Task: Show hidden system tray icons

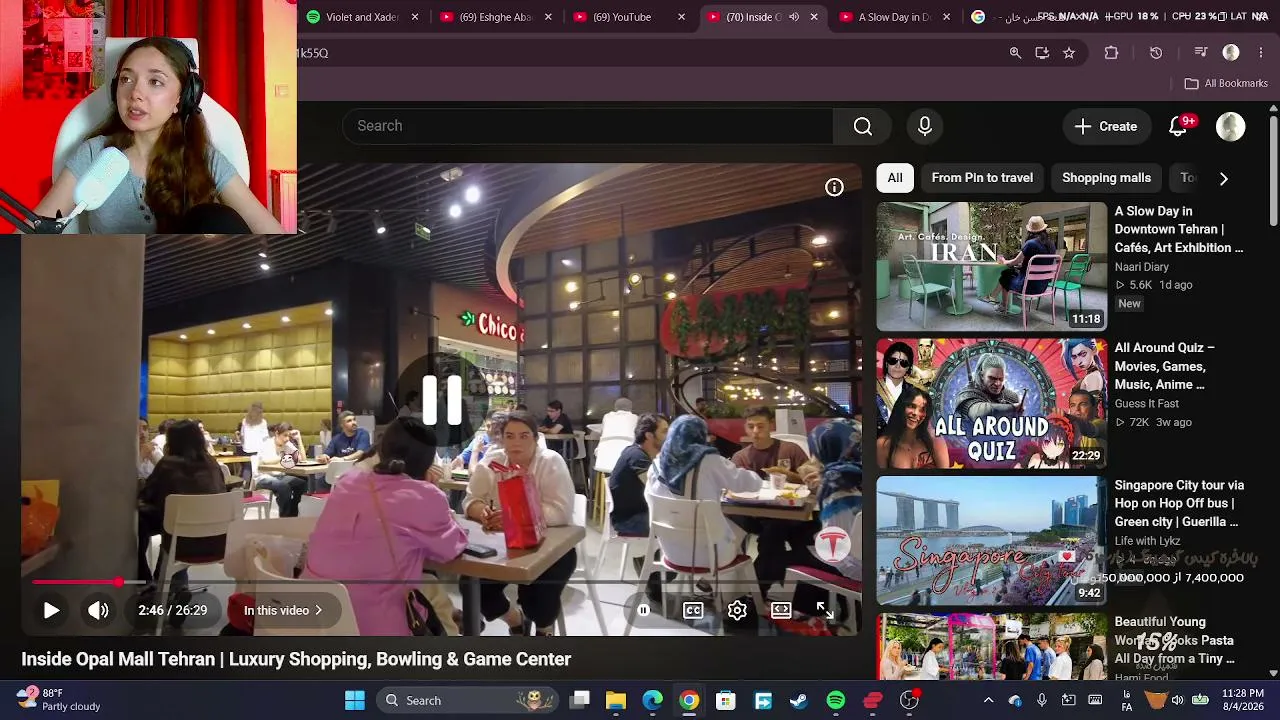Action: (989, 700)
